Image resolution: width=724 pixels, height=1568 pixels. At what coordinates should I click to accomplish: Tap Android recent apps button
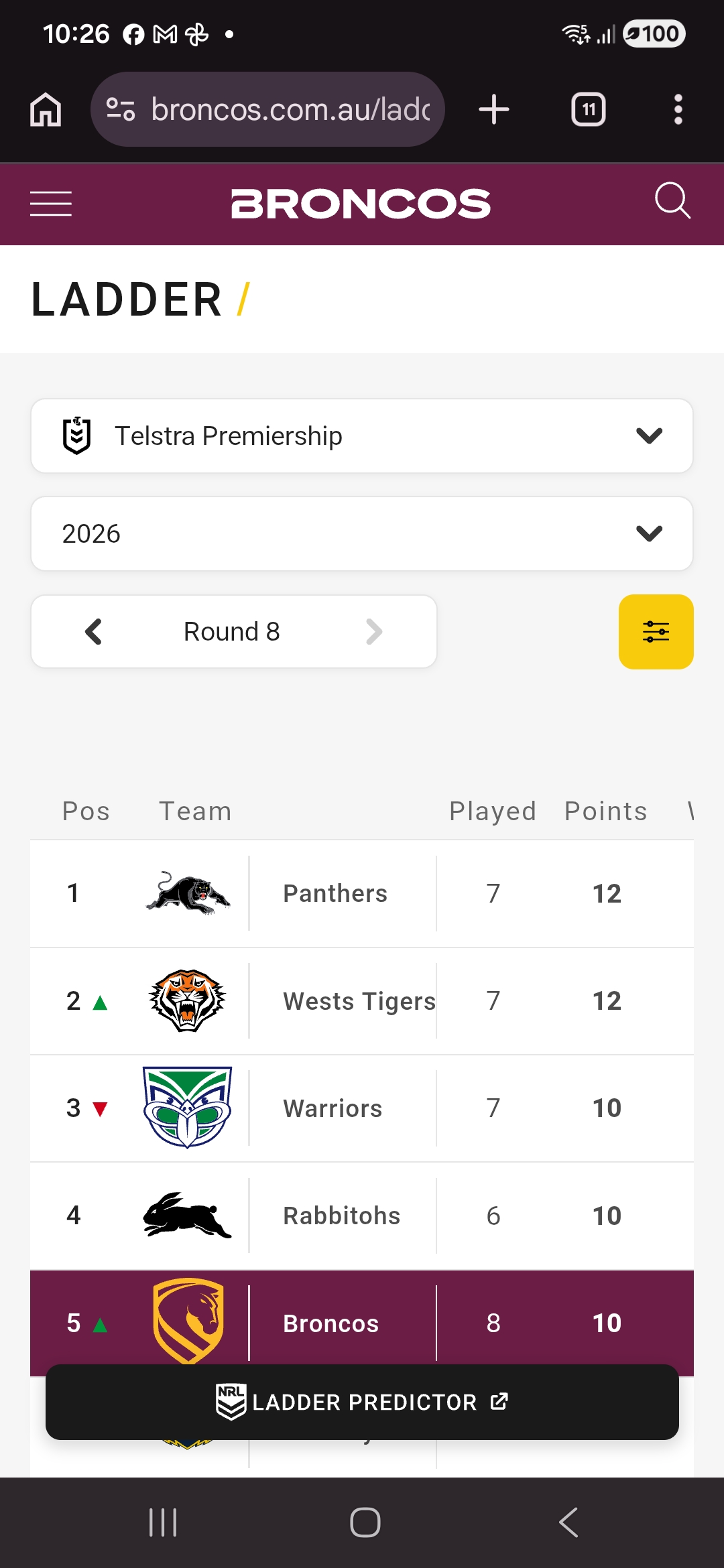[163, 1522]
